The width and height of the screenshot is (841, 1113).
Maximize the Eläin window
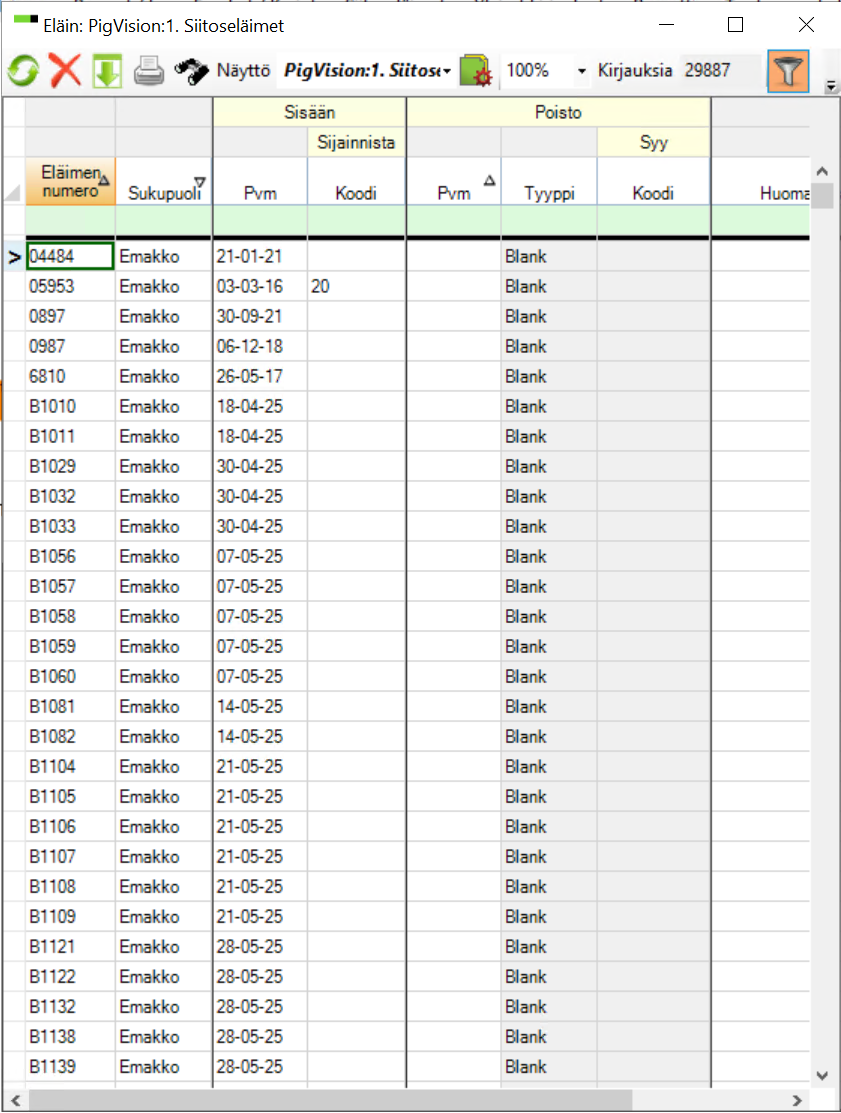point(736,25)
